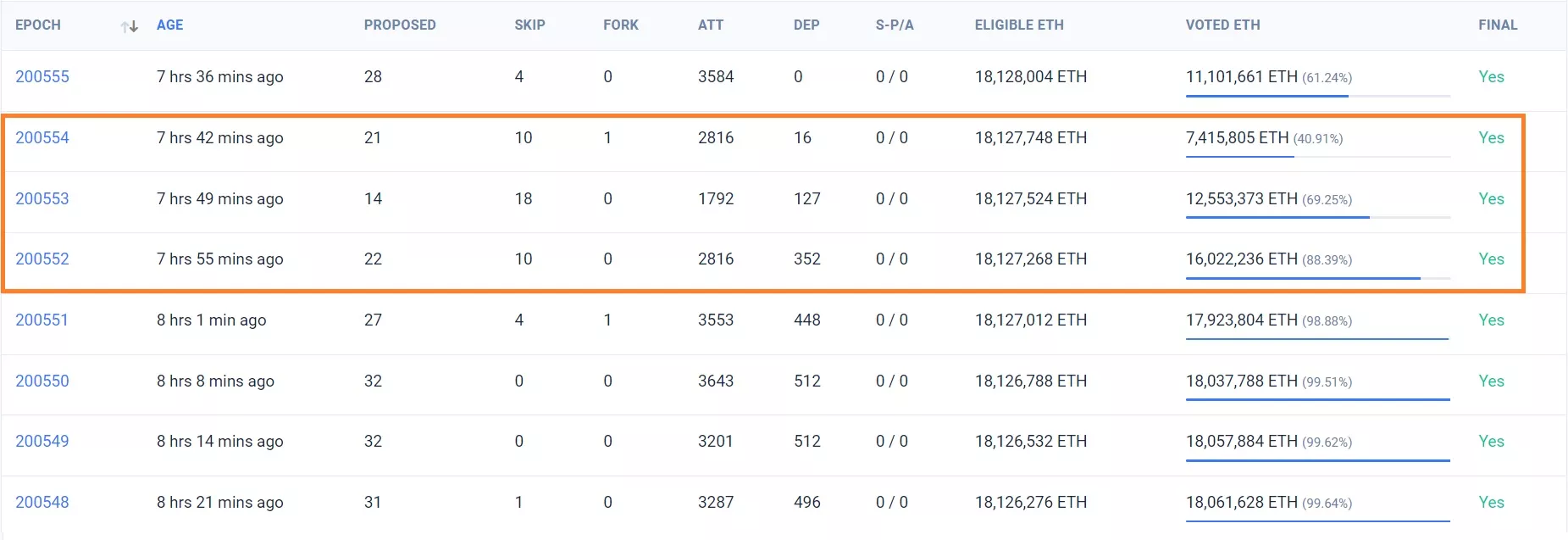Image resolution: width=1568 pixels, height=540 pixels.
Task: Open epoch 200548 link
Action: coord(42,503)
